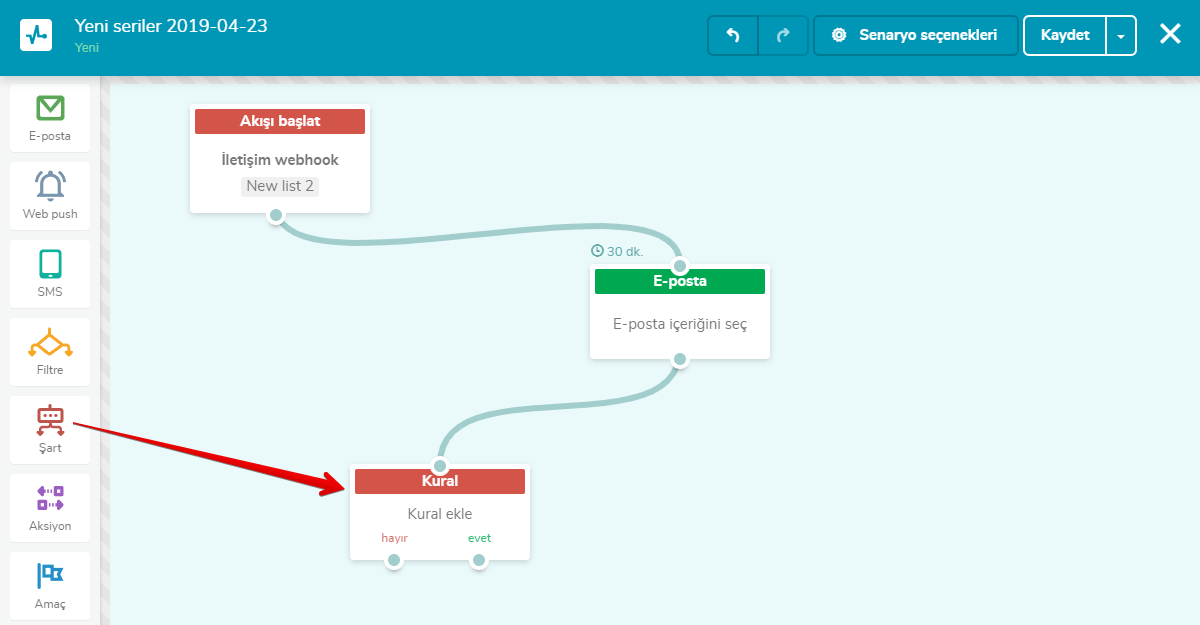Viewport: 1200px width, 625px height.
Task: Click the Kaydet button
Action: tap(1064, 35)
